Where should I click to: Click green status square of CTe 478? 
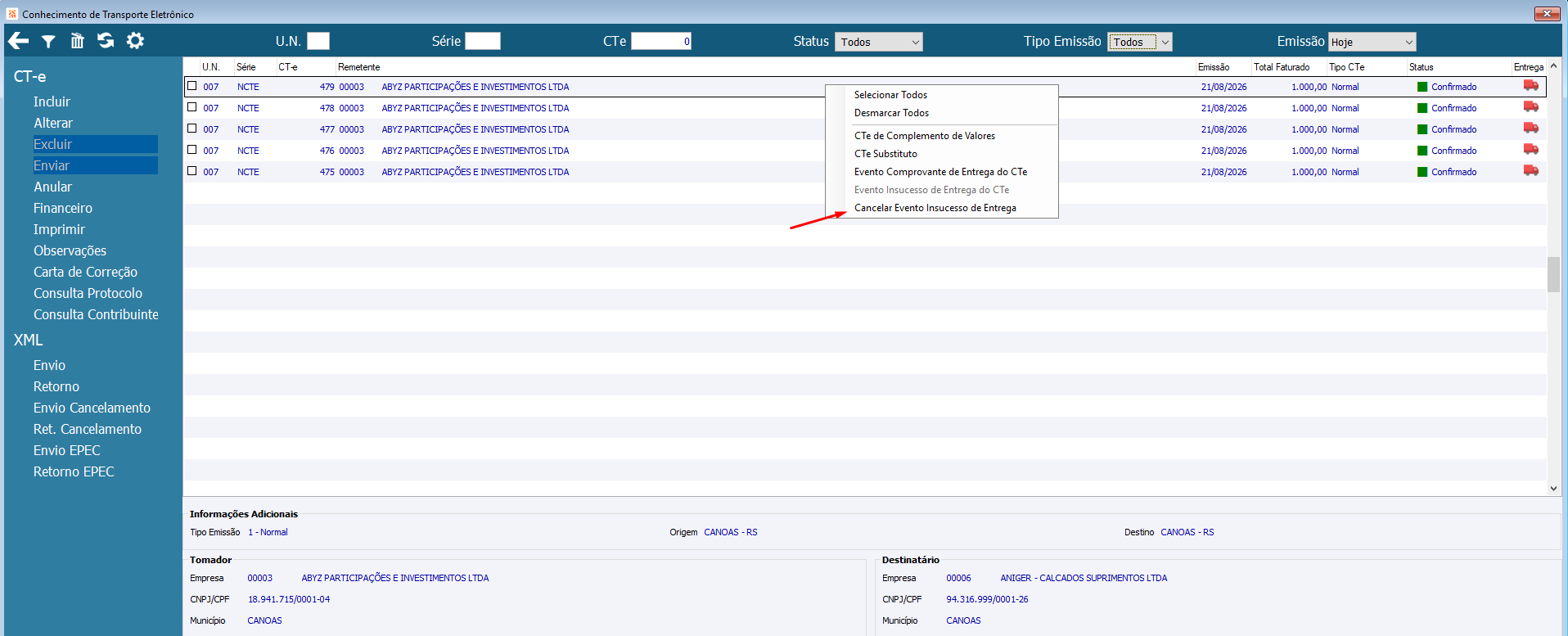point(1422,108)
